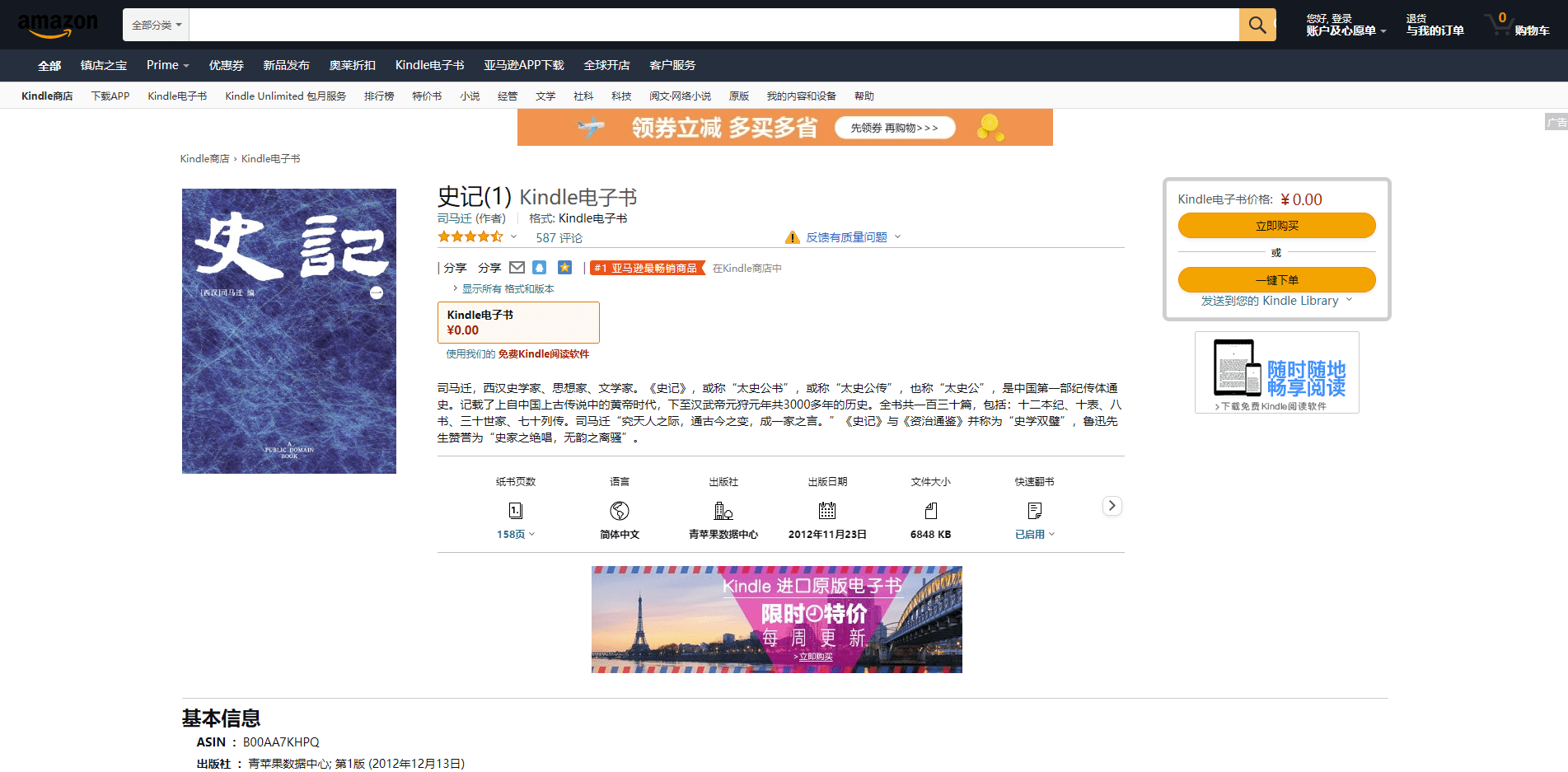Screen dimensions: 1568x772
Task: Select the Kindle电子书 ¥0.00 format box
Action: coord(518,322)
